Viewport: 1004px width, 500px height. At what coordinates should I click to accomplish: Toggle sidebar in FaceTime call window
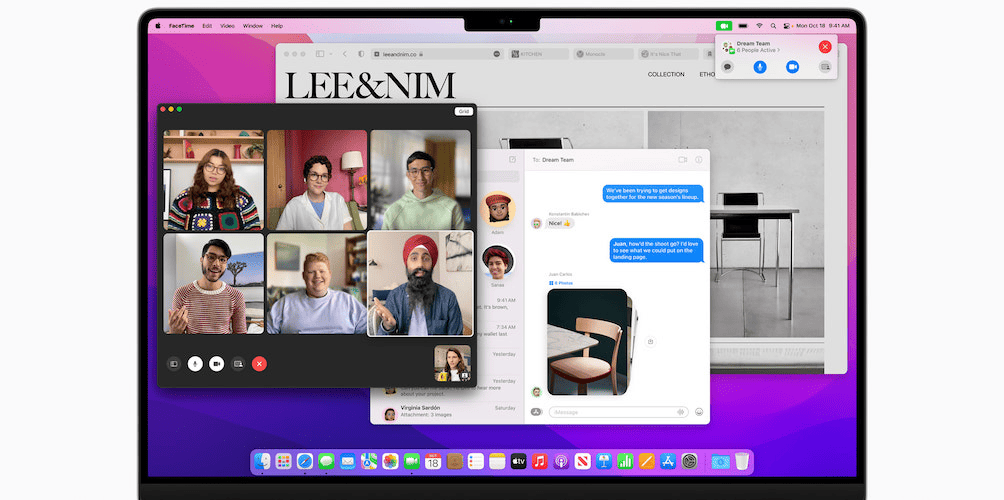172,365
